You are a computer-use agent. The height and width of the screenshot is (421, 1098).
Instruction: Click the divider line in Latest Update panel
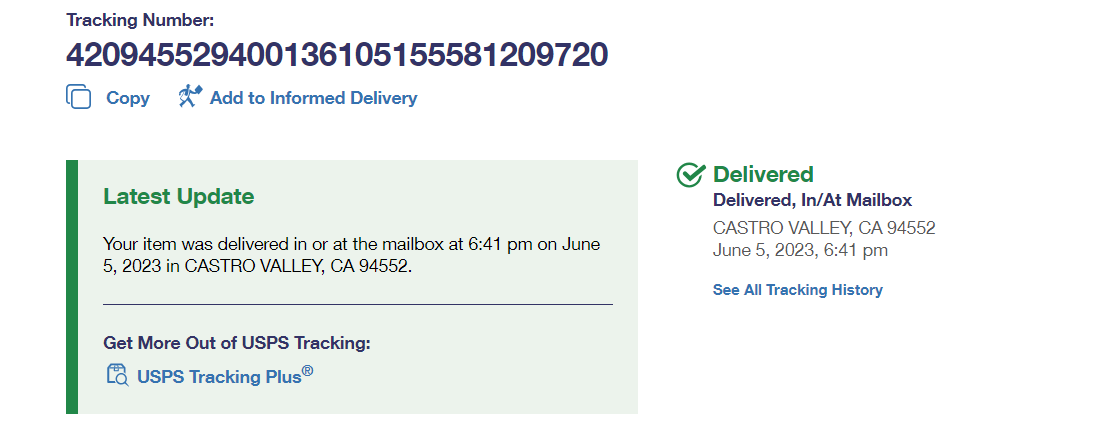(x=357, y=303)
